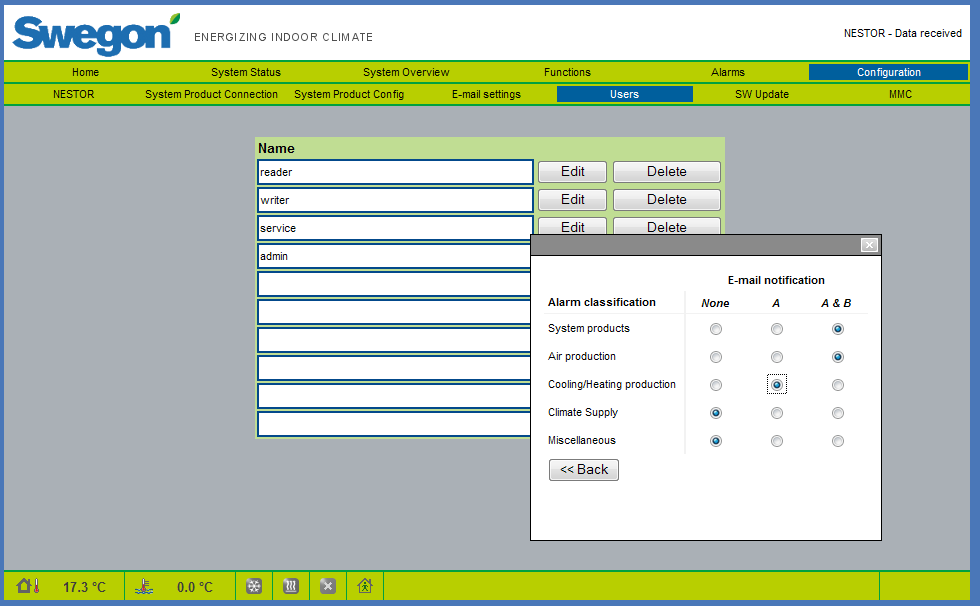This screenshot has height=606, width=980.
Task: Select A for Miscellaneous alarms
Action: 776,441
